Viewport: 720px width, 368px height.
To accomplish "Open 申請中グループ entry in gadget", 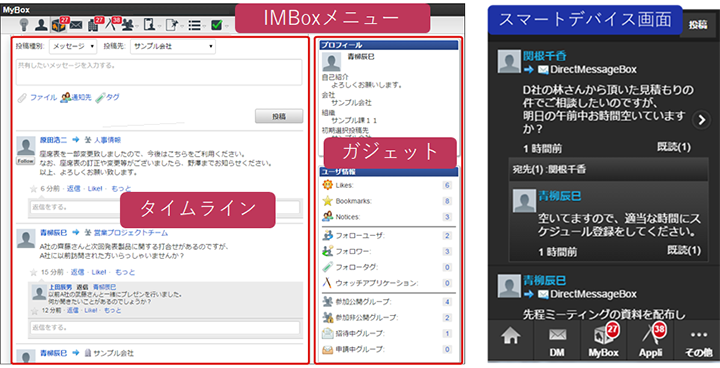I will click(360, 350).
